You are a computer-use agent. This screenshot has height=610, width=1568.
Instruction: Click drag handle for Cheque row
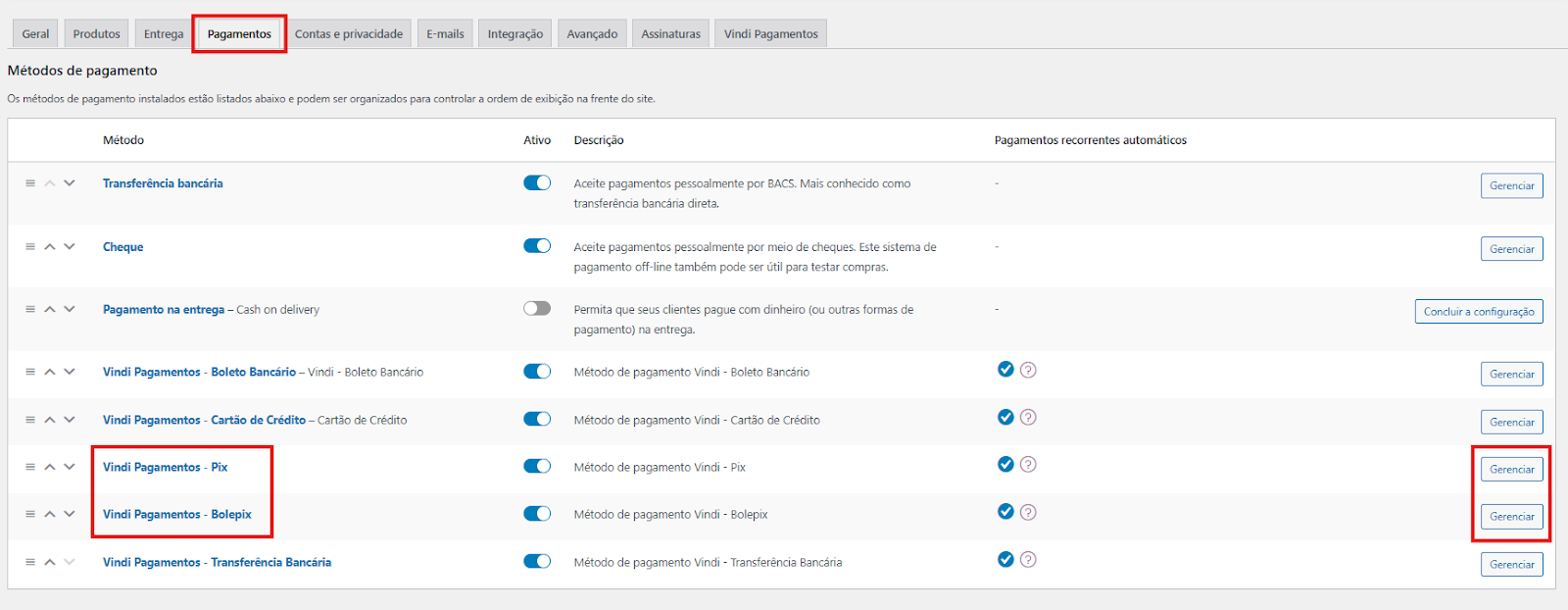pos(30,247)
